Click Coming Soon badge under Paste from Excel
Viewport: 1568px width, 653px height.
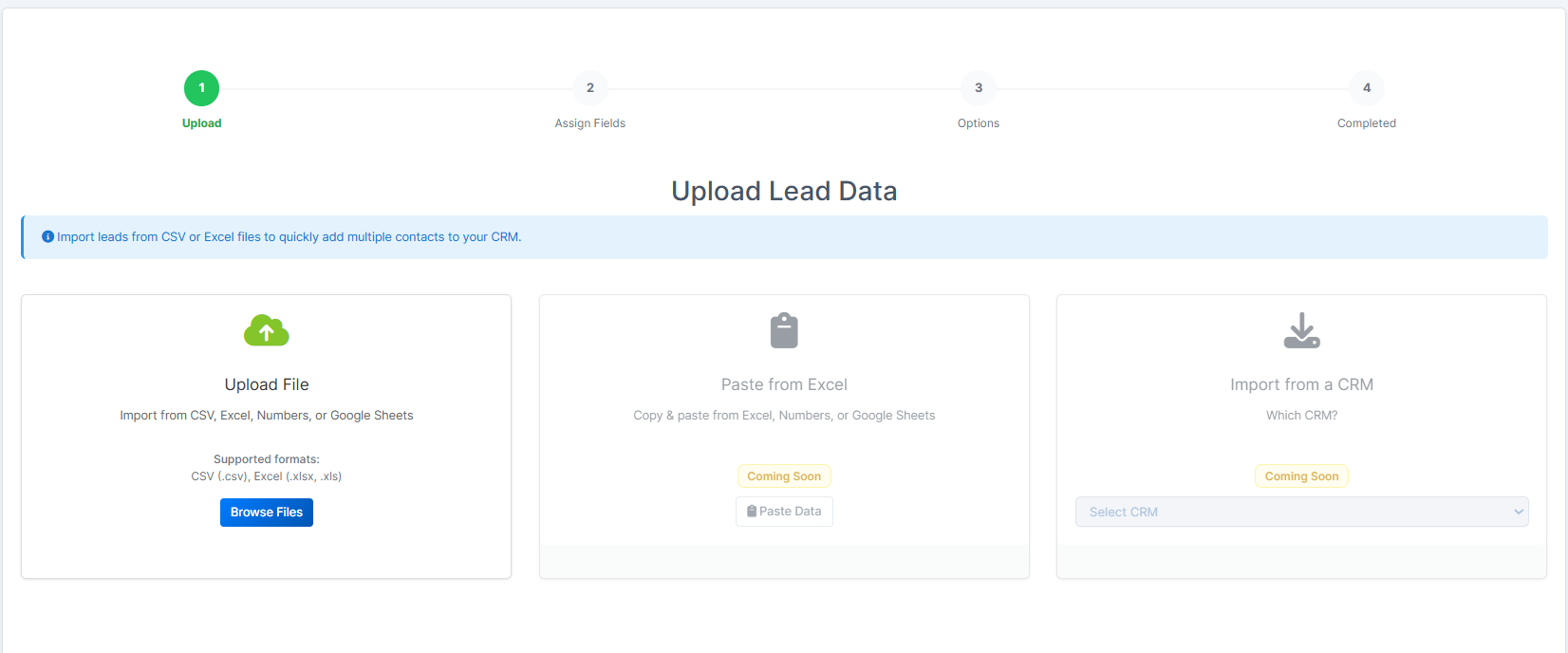[x=784, y=476]
